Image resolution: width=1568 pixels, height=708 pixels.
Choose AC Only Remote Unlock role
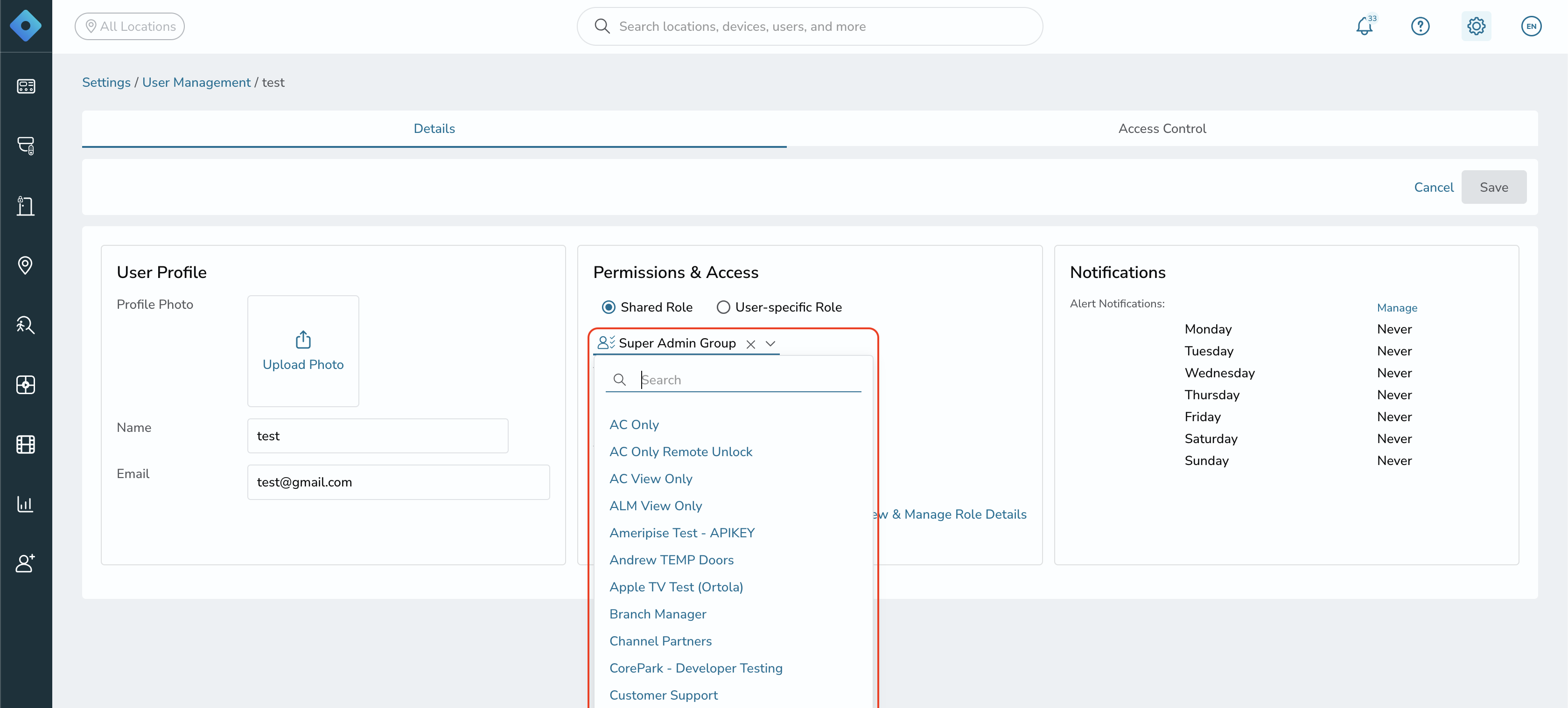click(680, 452)
